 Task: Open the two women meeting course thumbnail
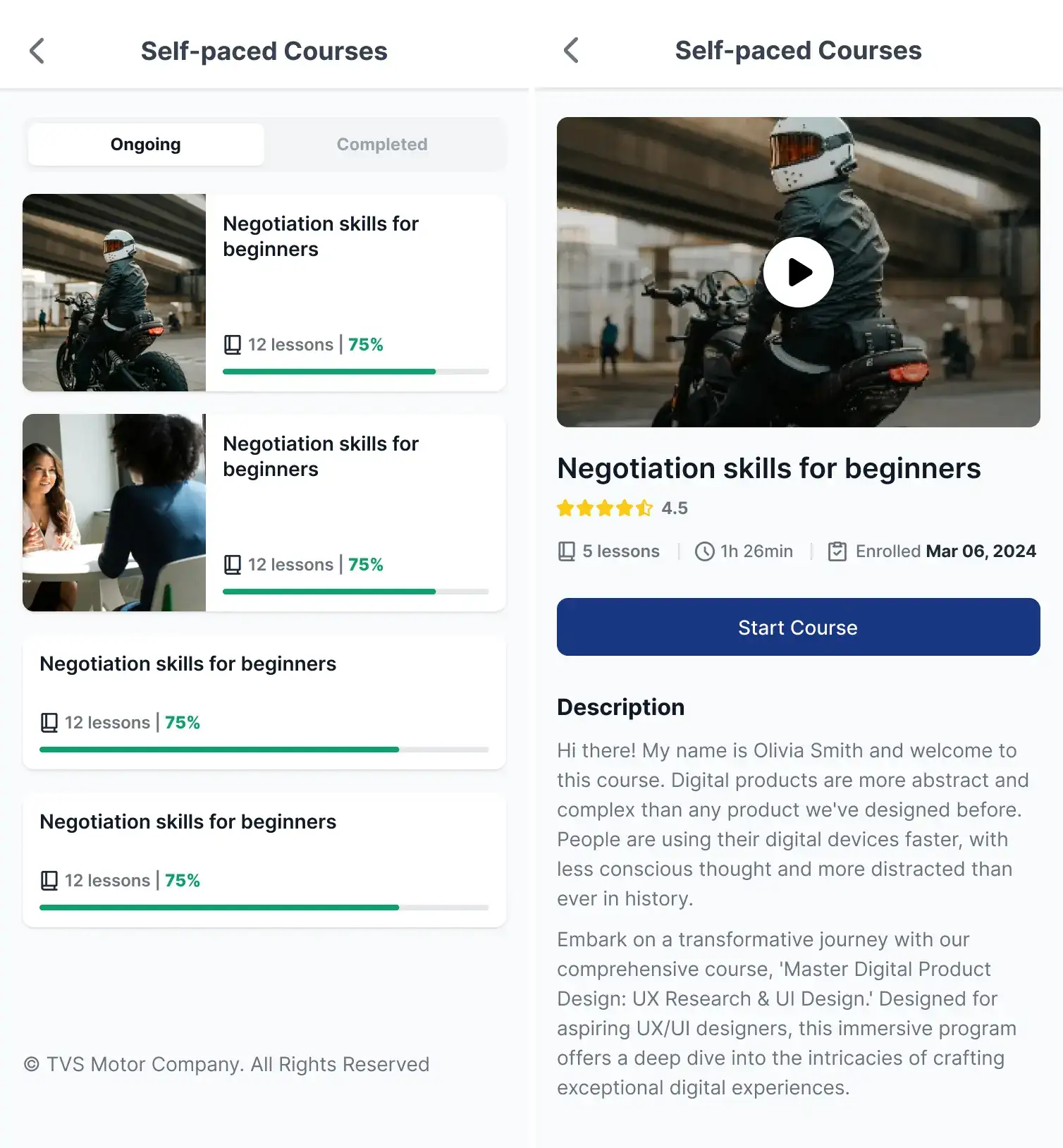(114, 513)
